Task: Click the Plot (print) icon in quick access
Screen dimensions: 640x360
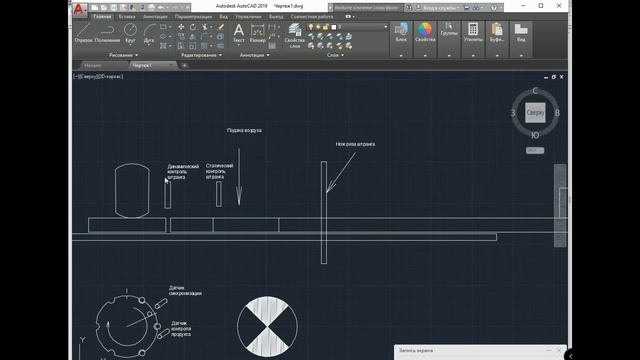Action: pos(151,7)
